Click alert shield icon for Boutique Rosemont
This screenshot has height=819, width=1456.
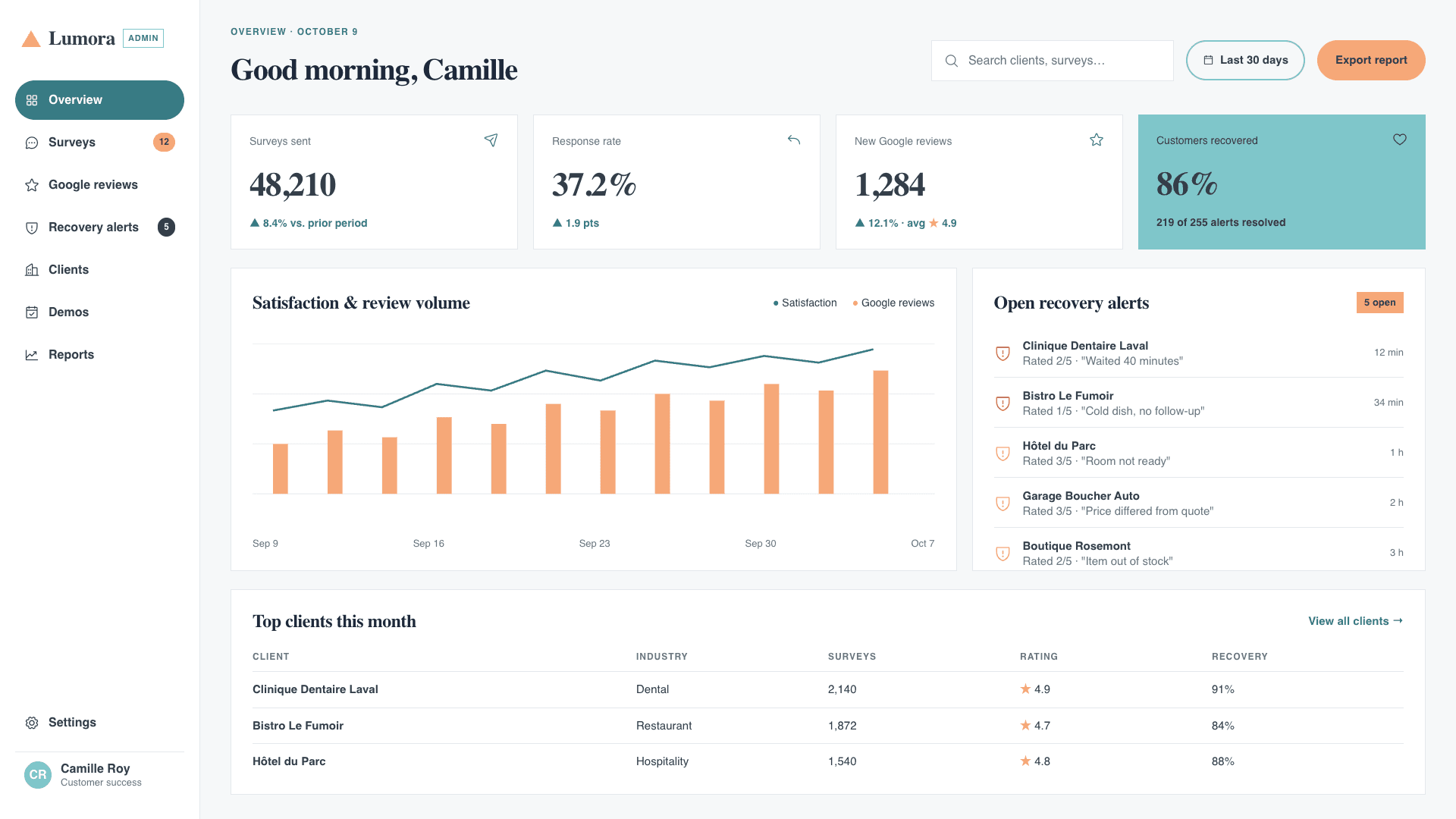click(1003, 554)
